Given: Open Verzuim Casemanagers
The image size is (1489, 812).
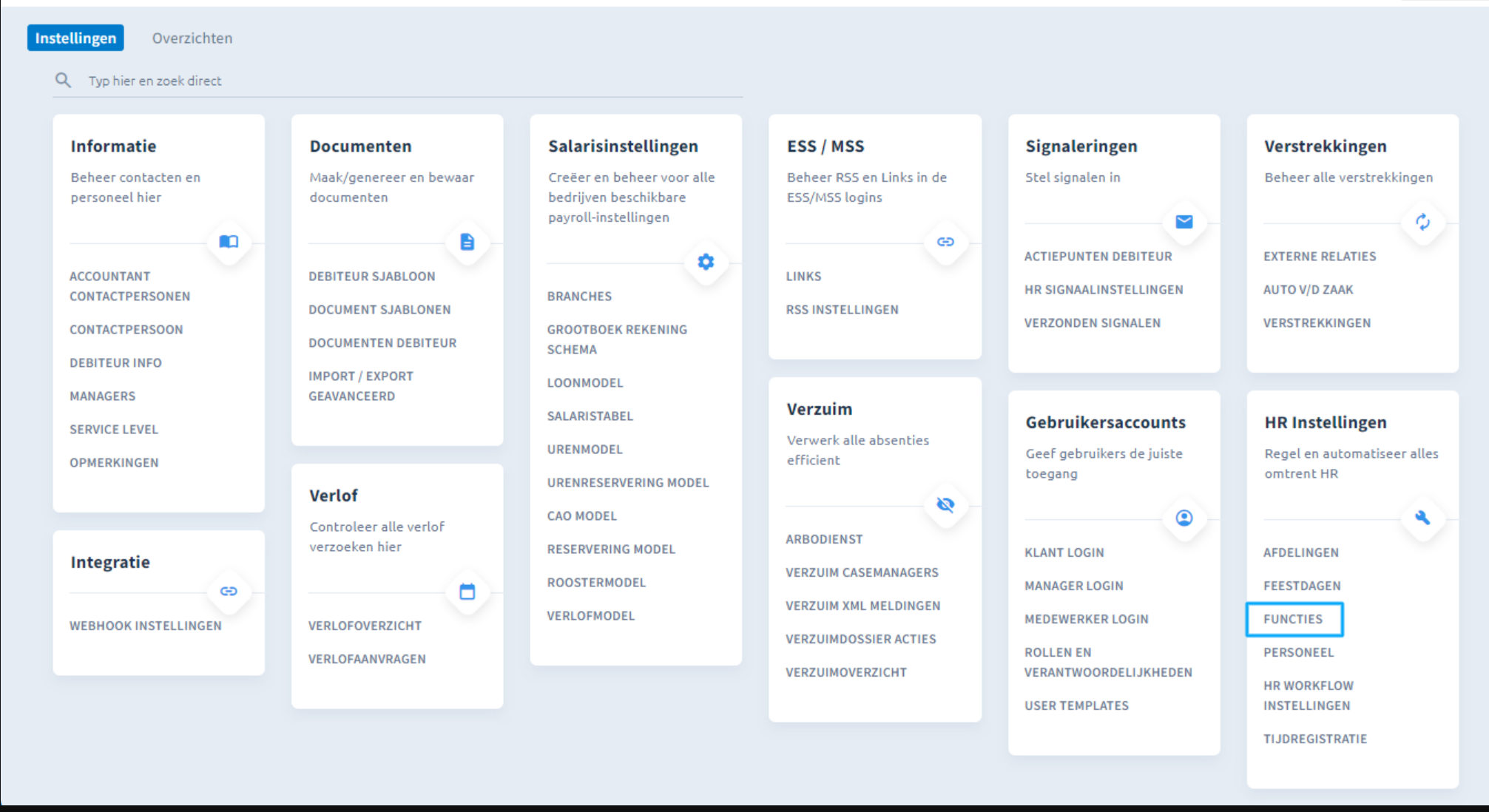Looking at the screenshot, I should (x=862, y=572).
